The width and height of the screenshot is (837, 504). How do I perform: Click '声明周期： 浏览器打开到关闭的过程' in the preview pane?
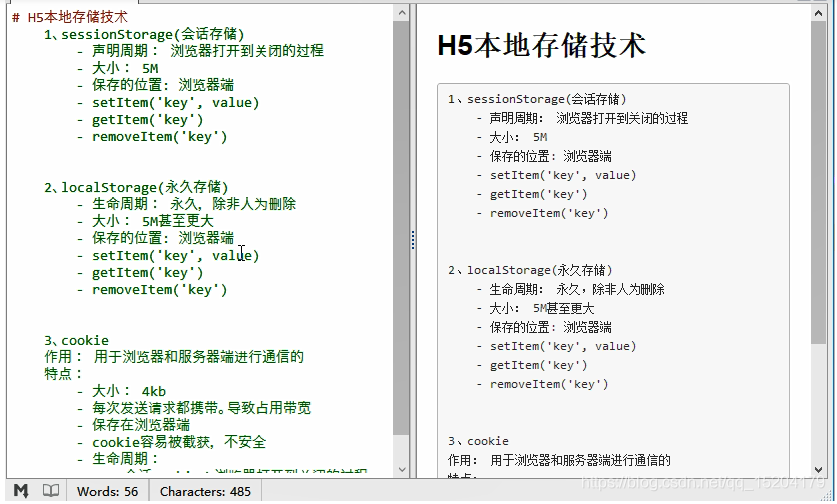click(x=582, y=119)
